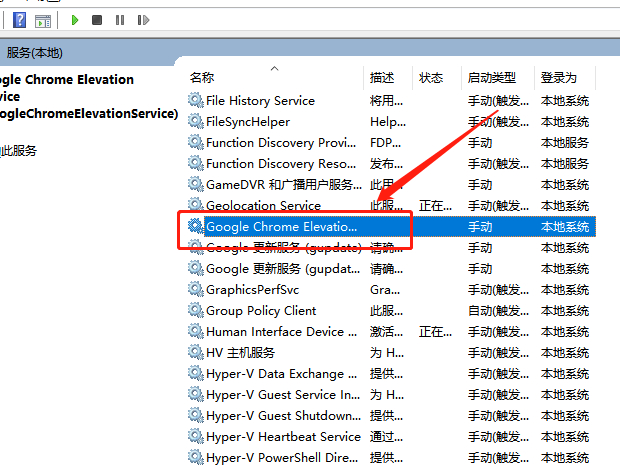
Task: Select Function Discovery Provi... service name
Action: click(x=281, y=143)
